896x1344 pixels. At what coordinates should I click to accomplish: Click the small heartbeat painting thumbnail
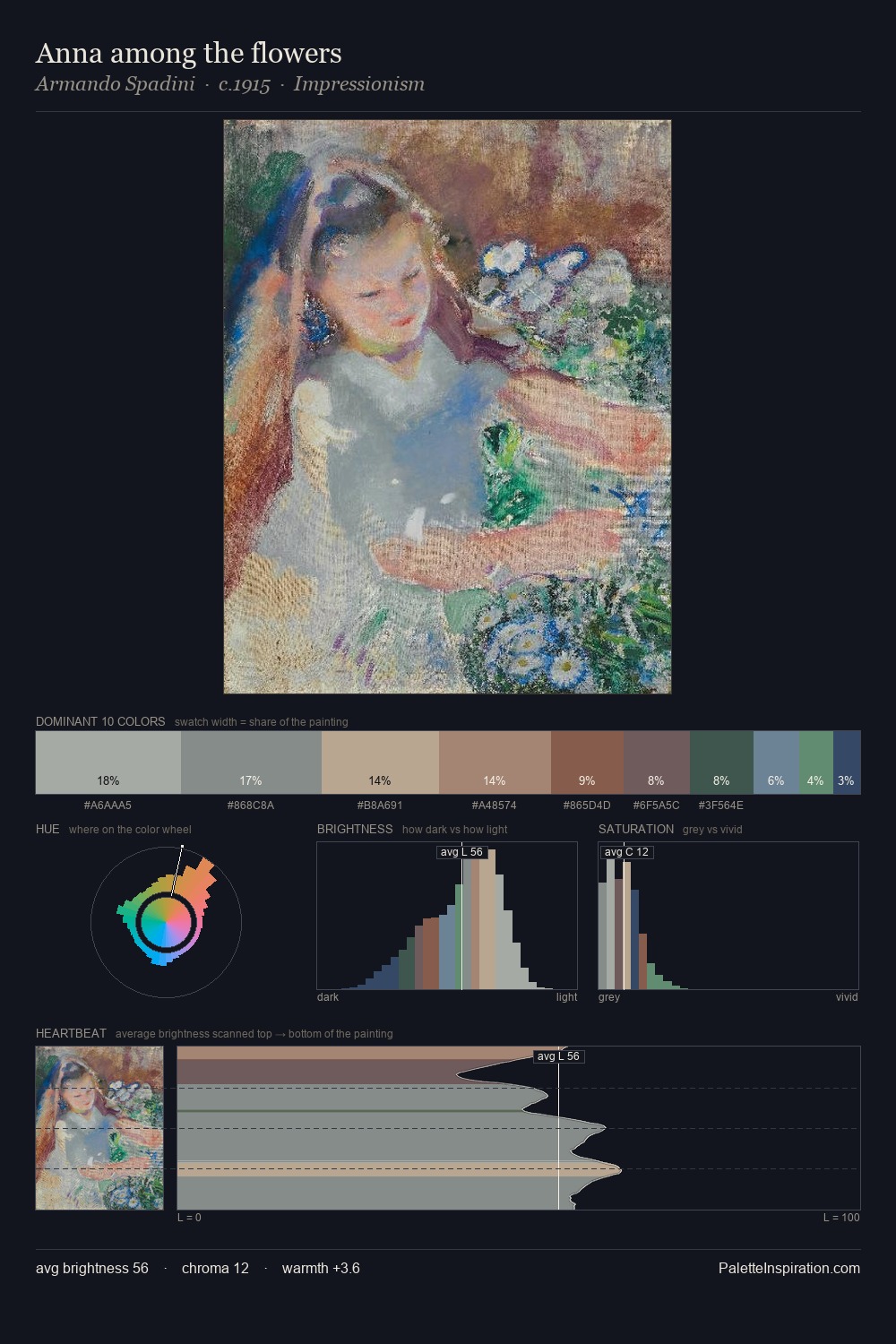coord(99,1128)
